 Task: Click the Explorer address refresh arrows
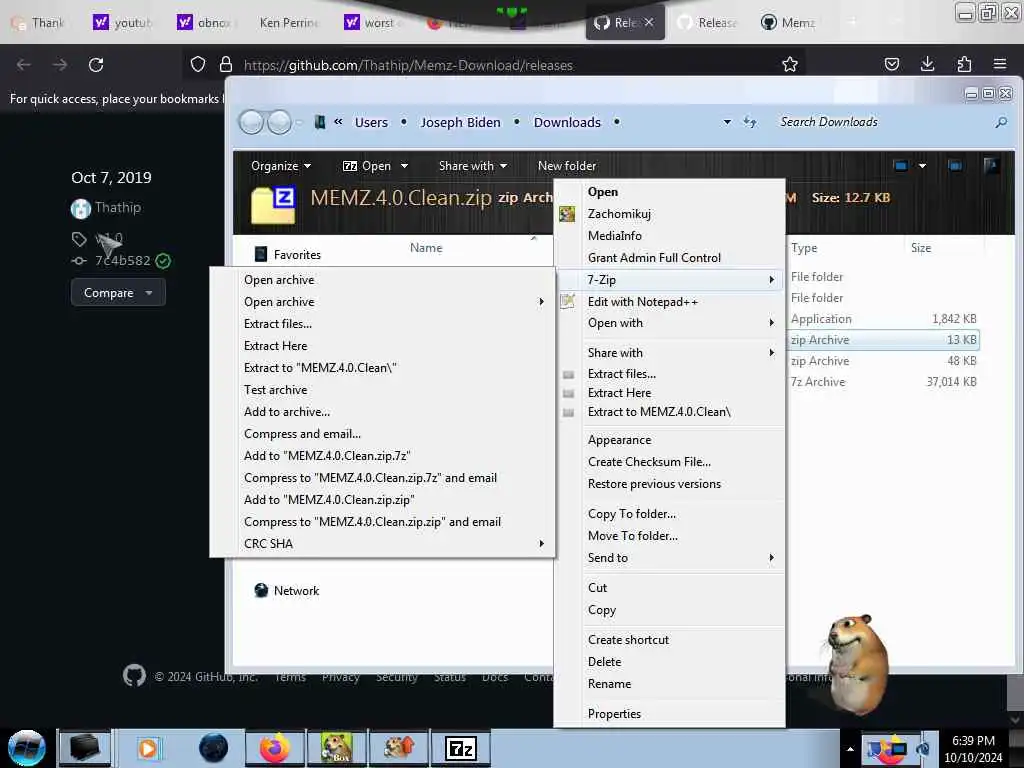[750, 122]
